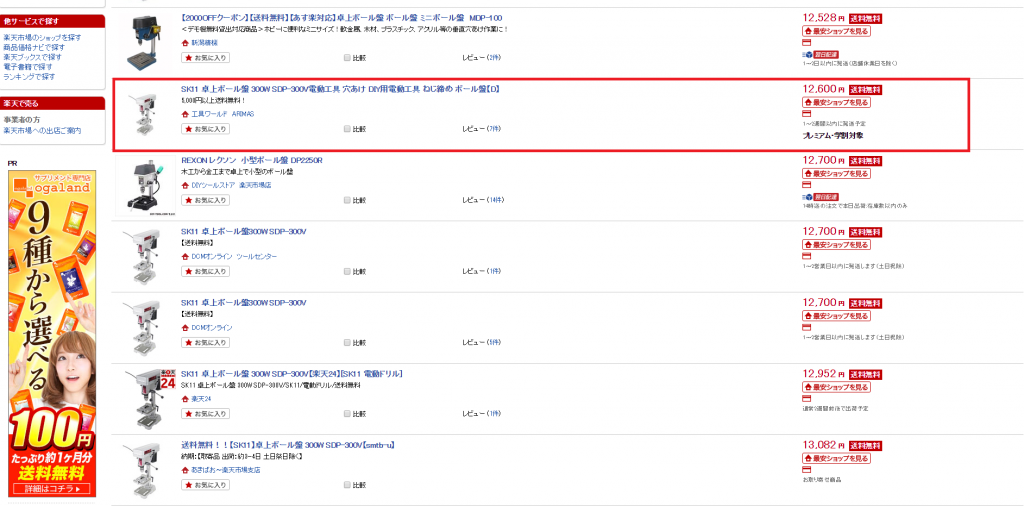Click credit card icon in REXON DP2250R row
The image size is (1024, 506).
[x=807, y=185]
